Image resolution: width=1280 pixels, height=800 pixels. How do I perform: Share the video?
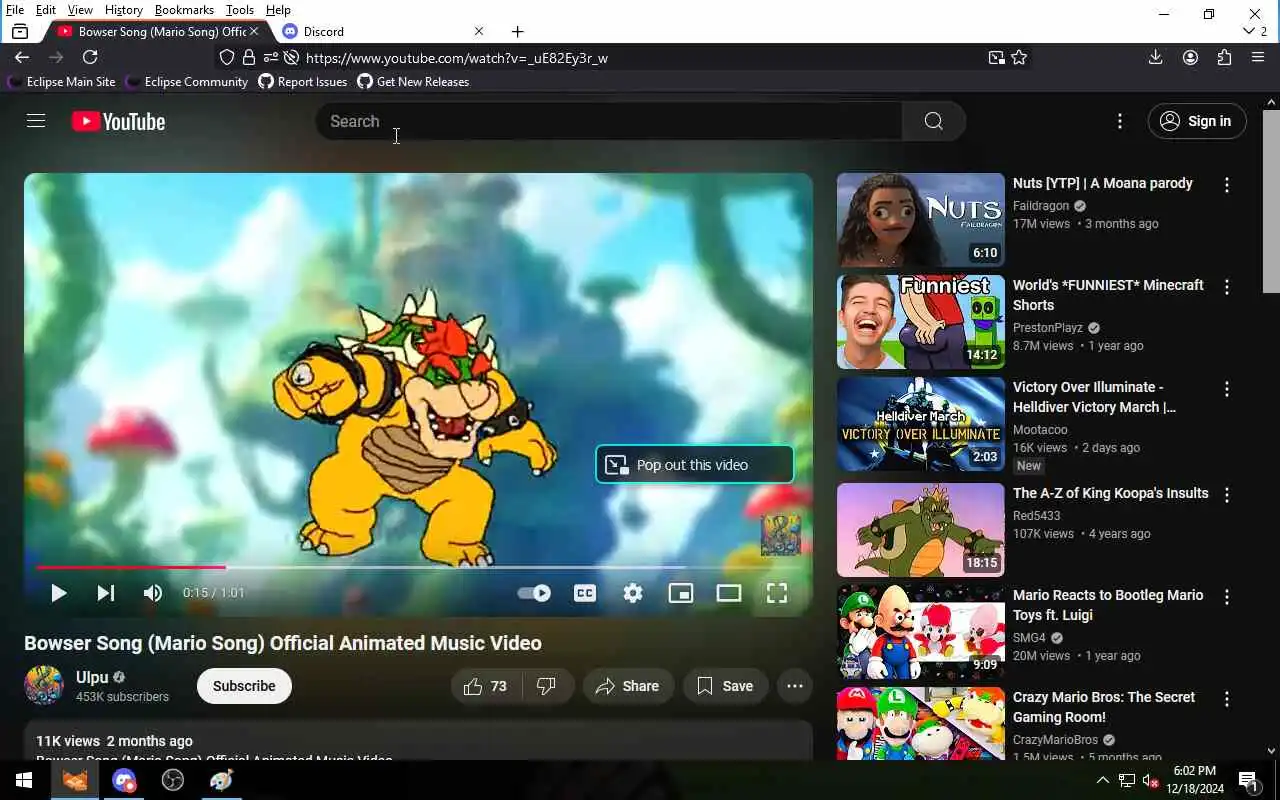[x=628, y=686]
